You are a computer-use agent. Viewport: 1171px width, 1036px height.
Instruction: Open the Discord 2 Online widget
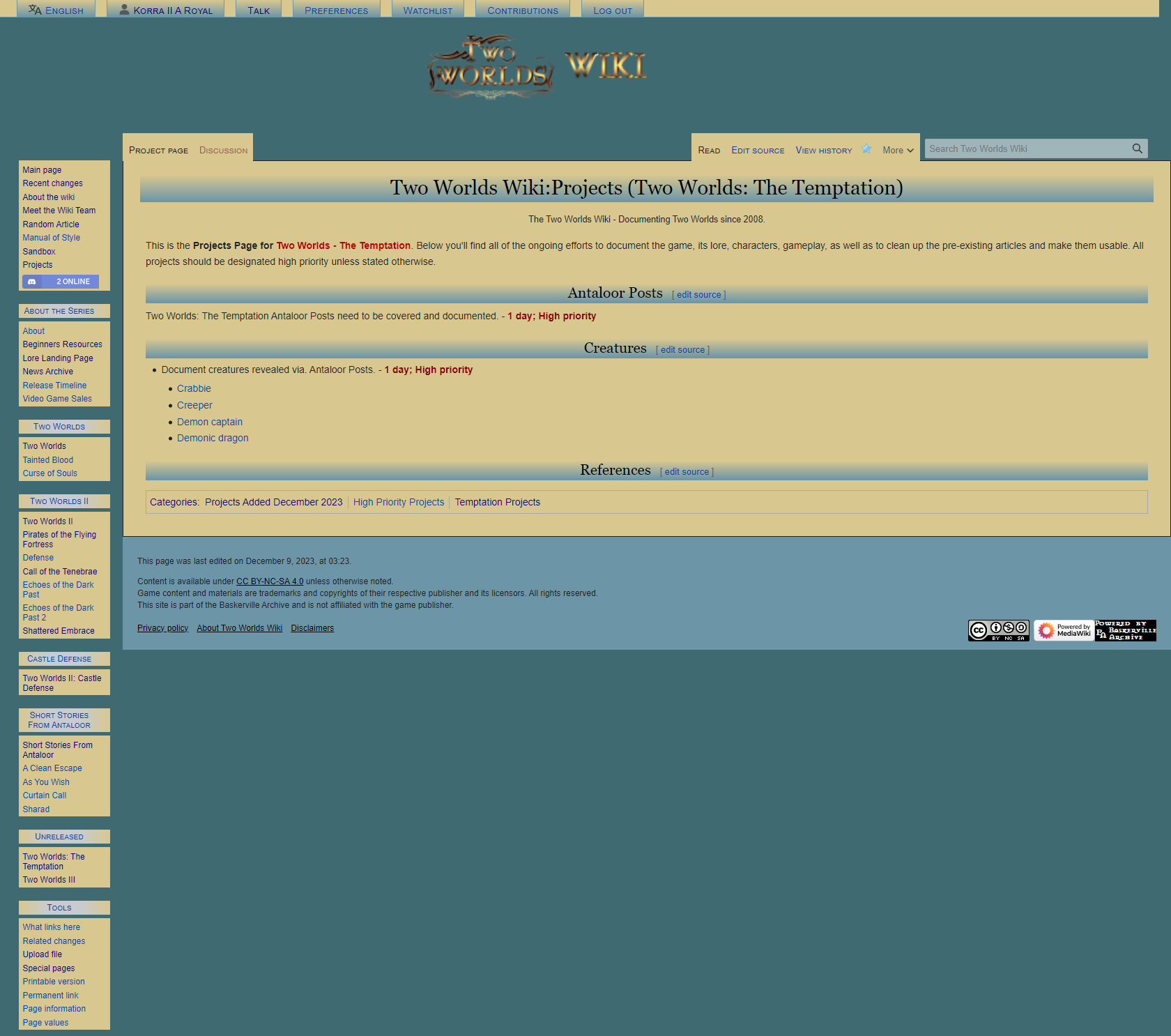point(61,282)
